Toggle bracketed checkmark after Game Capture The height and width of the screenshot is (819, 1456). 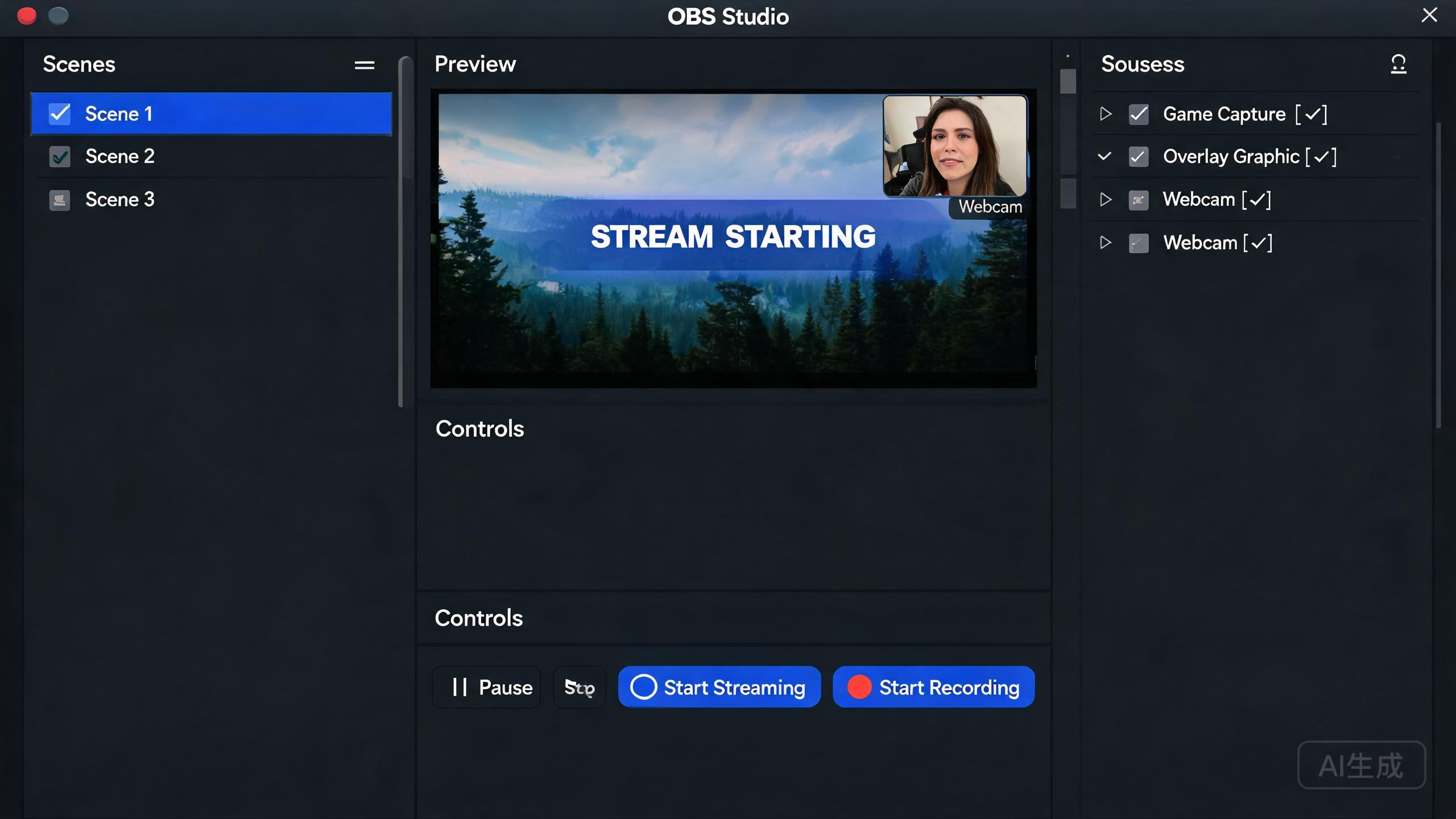[x=1312, y=114]
